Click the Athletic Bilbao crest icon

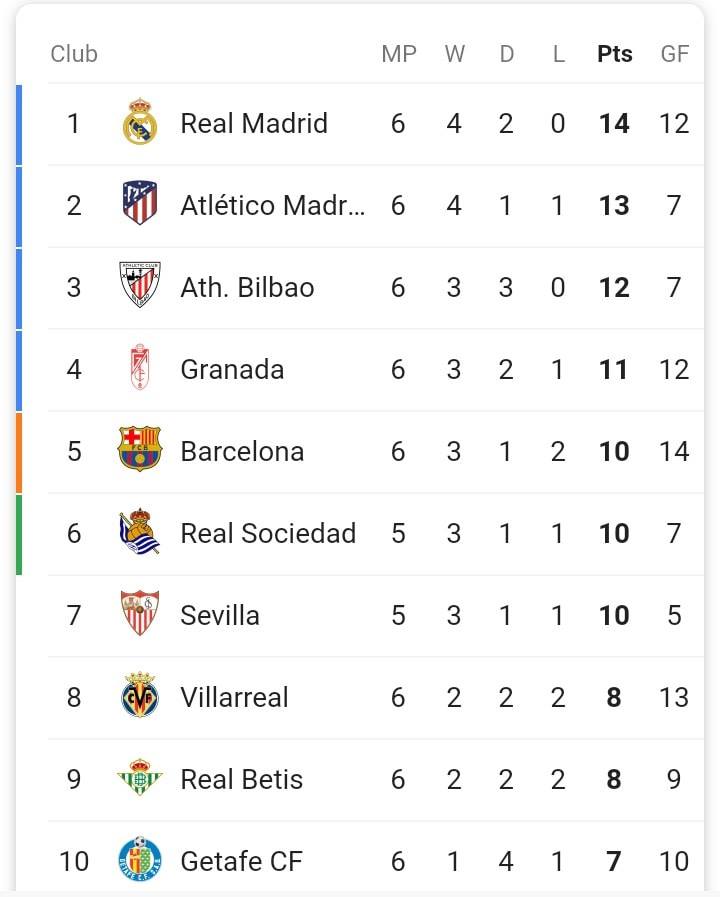(140, 285)
